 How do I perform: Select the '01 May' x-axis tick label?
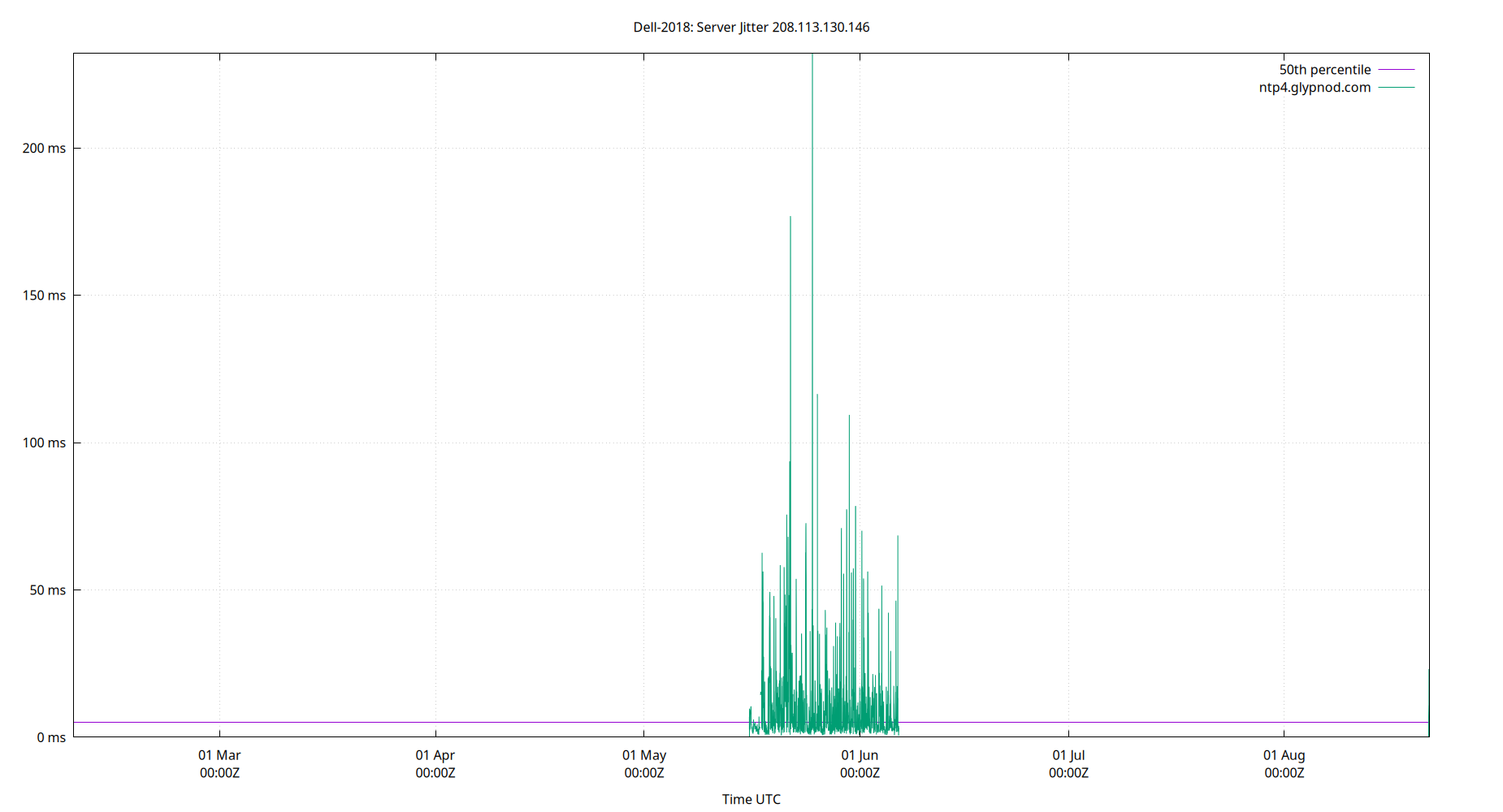click(x=645, y=755)
